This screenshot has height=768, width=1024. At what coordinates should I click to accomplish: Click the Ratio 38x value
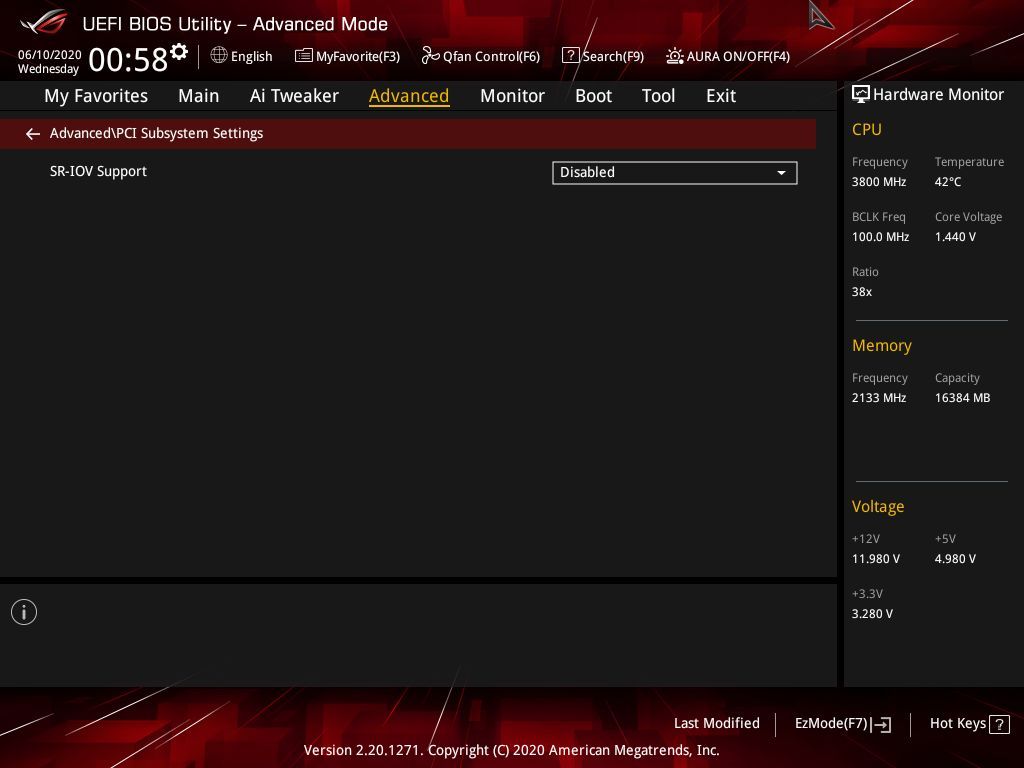[x=861, y=292]
